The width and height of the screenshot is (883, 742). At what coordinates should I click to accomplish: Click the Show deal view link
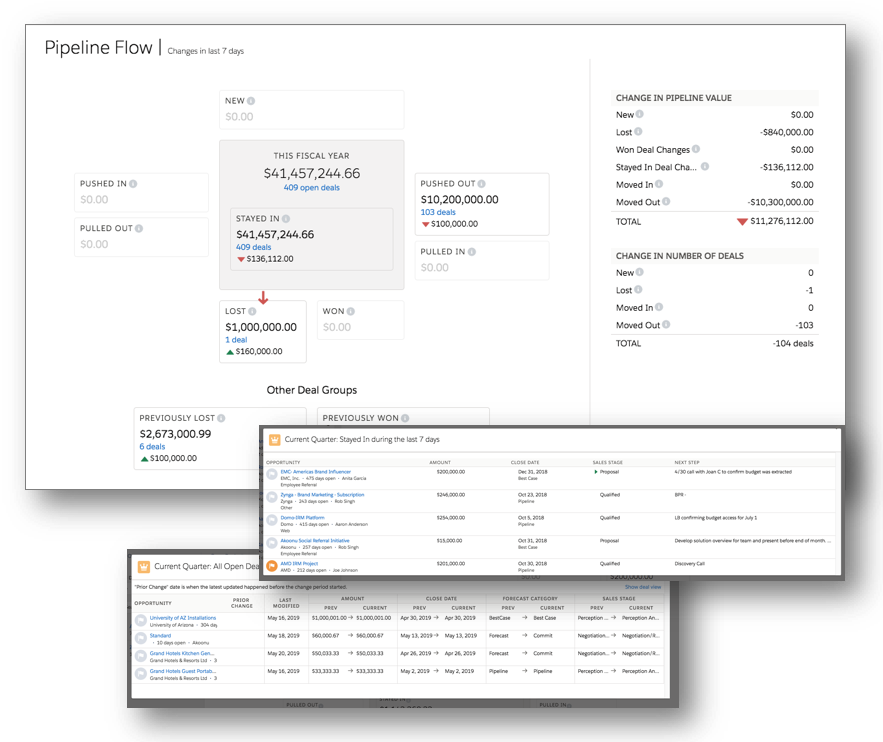click(643, 587)
